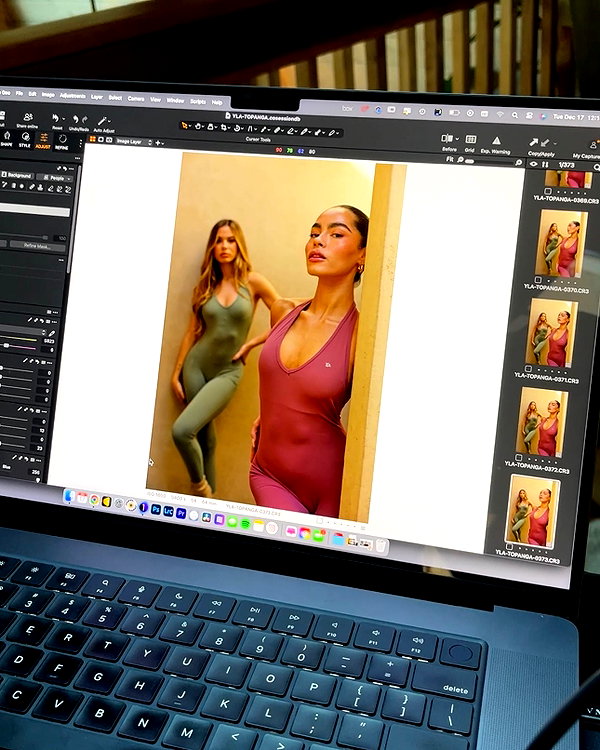Toggle browser eye visibility icon
The height and width of the screenshot is (750, 600).
tap(533, 164)
